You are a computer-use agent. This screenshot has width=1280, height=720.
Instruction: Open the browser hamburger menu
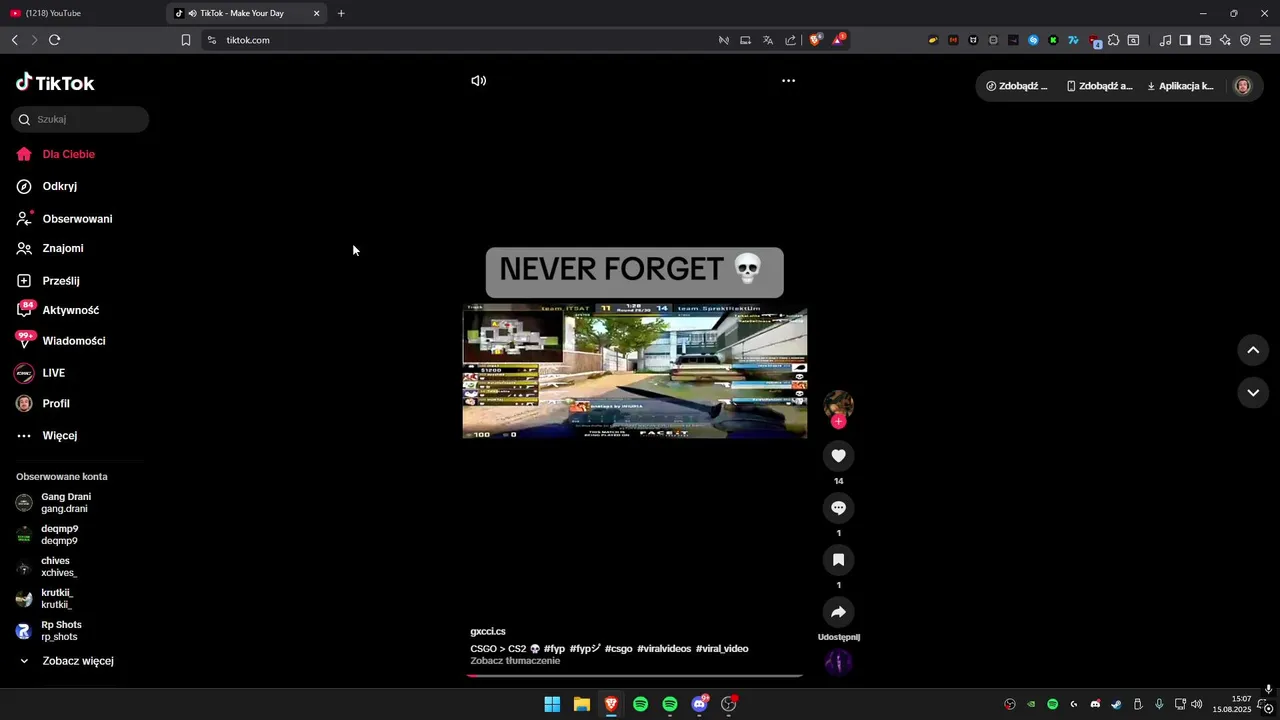[1265, 40]
